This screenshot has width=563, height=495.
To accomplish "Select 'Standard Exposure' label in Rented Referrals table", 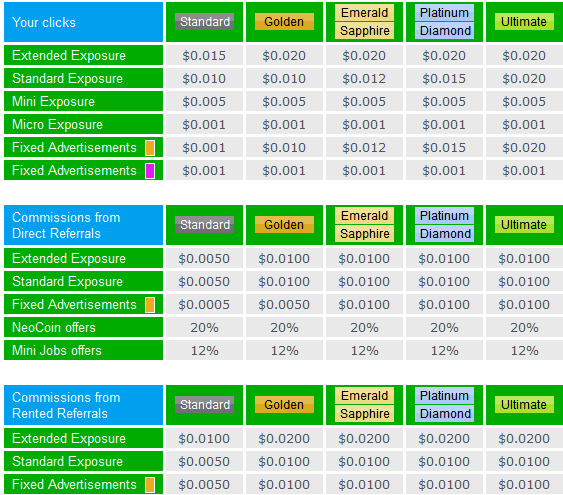I will click(x=68, y=462).
